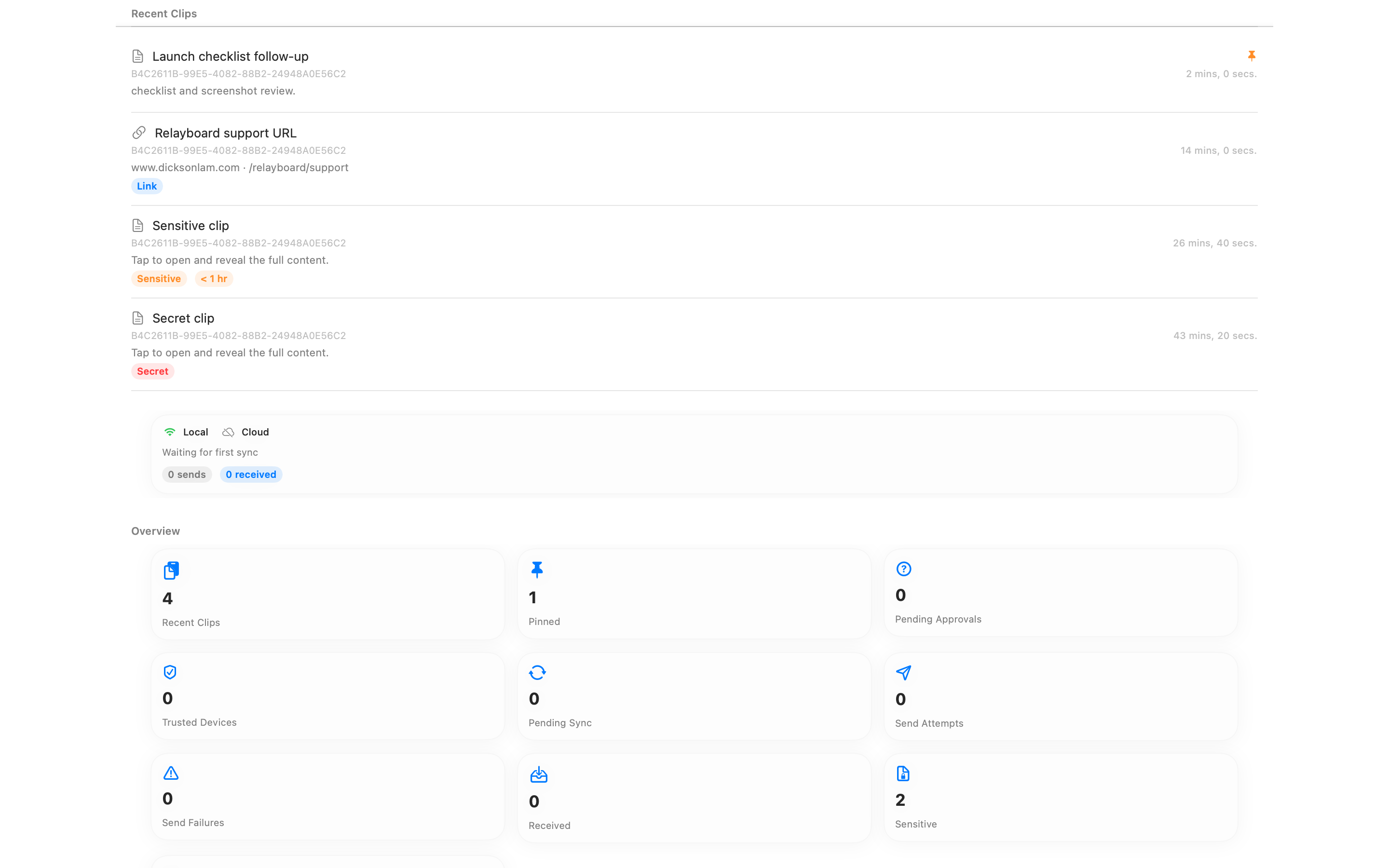Click the orange Sensitive tag
The image size is (1389, 868).
(159, 278)
